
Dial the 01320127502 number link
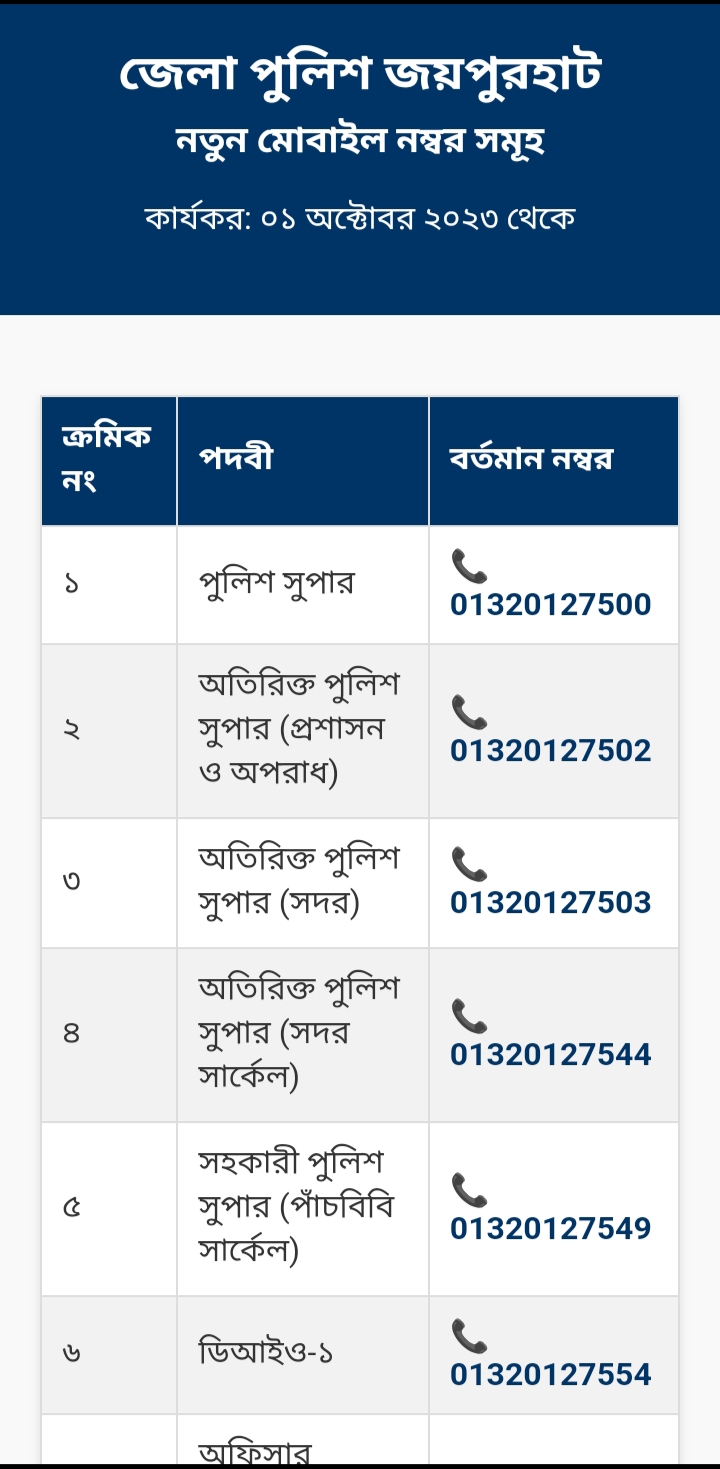[x=550, y=750]
